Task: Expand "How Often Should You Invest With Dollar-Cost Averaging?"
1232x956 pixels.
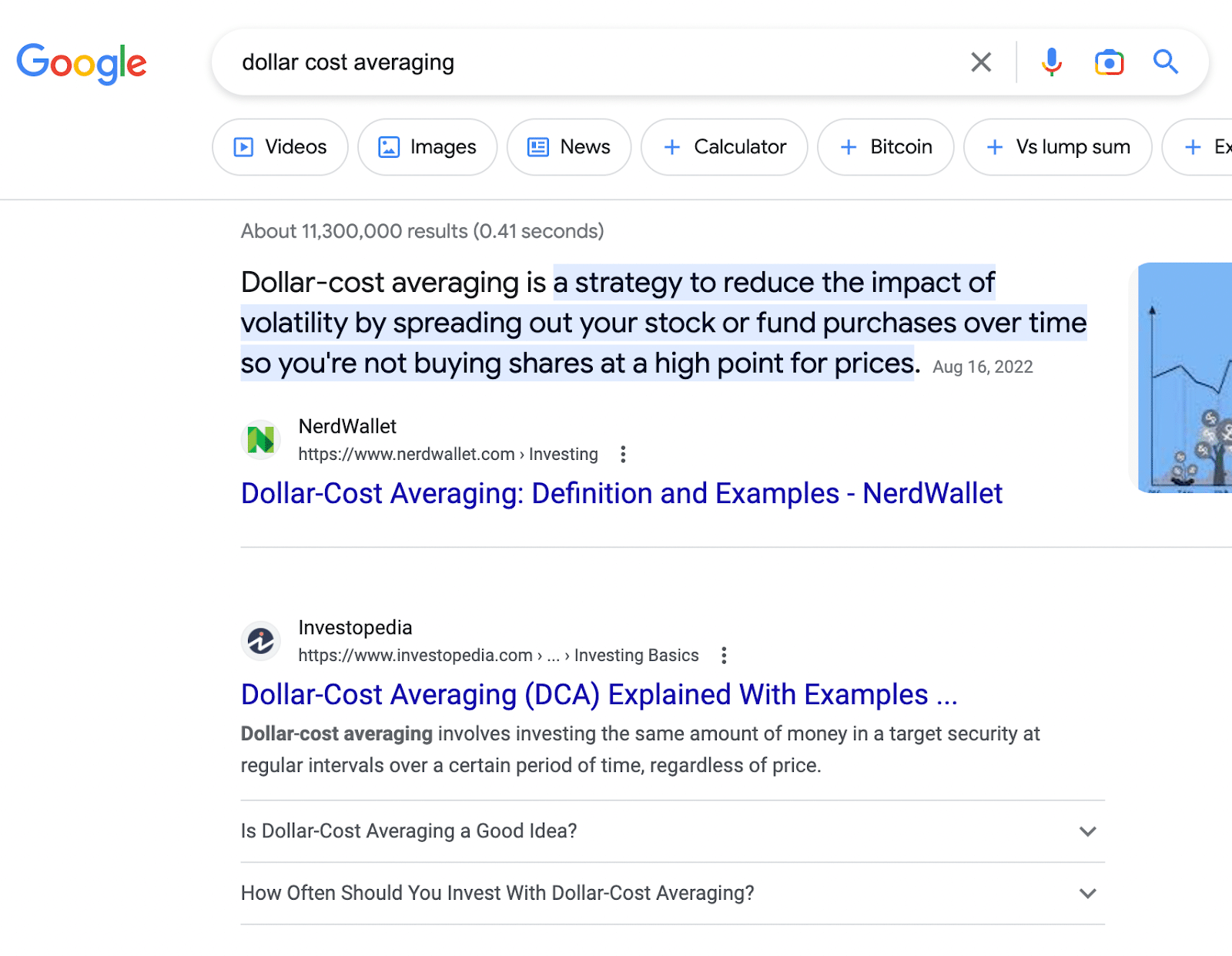Action: (x=1087, y=894)
